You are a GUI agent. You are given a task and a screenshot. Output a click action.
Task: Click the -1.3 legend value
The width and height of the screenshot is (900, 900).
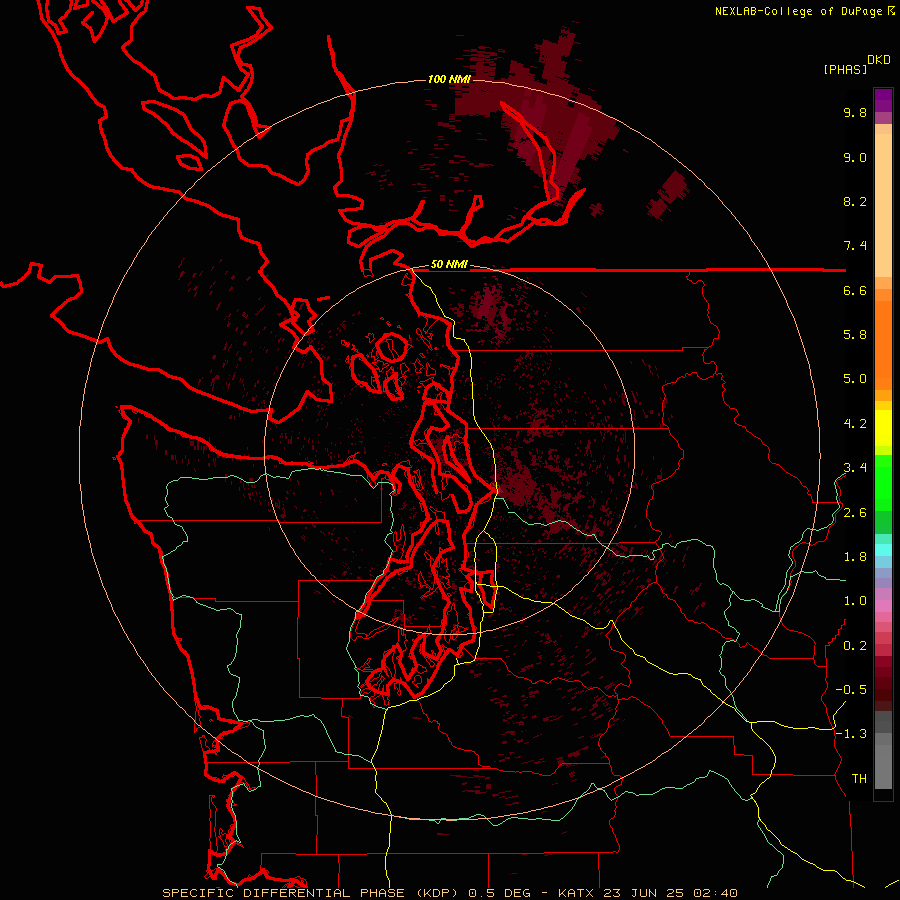click(x=851, y=734)
